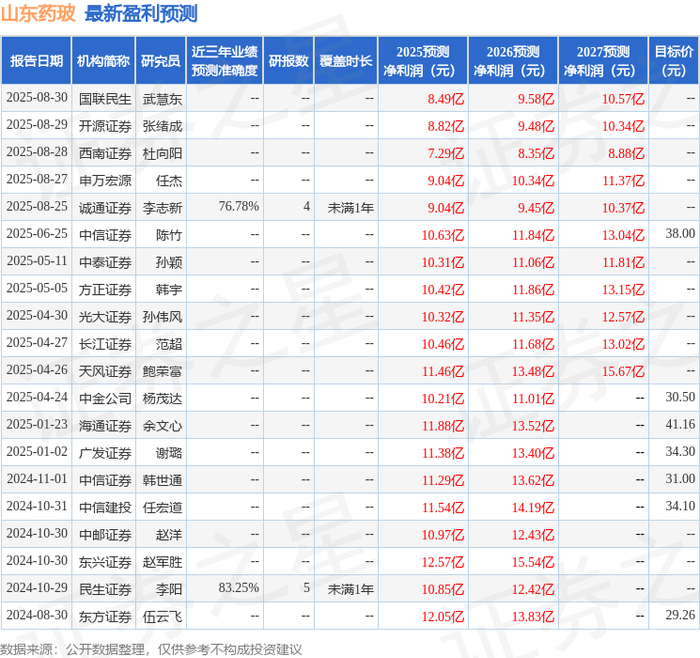
Task: Click analyst name 张绪成
Action: (x=162, y=126)
